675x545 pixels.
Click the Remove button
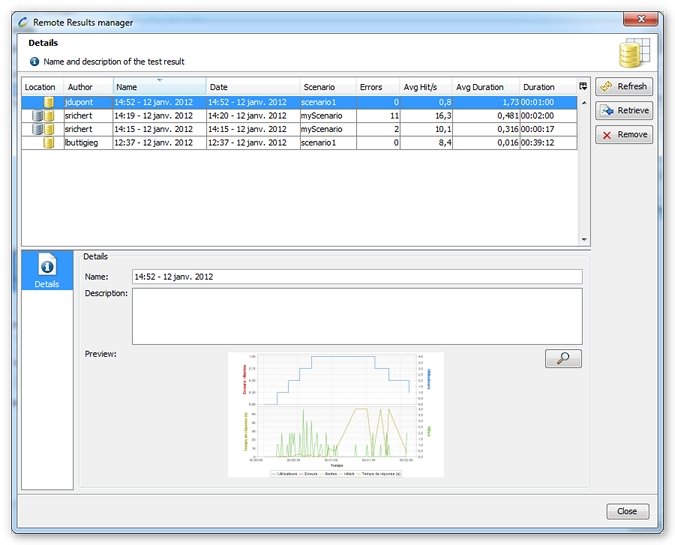point(624,135)
